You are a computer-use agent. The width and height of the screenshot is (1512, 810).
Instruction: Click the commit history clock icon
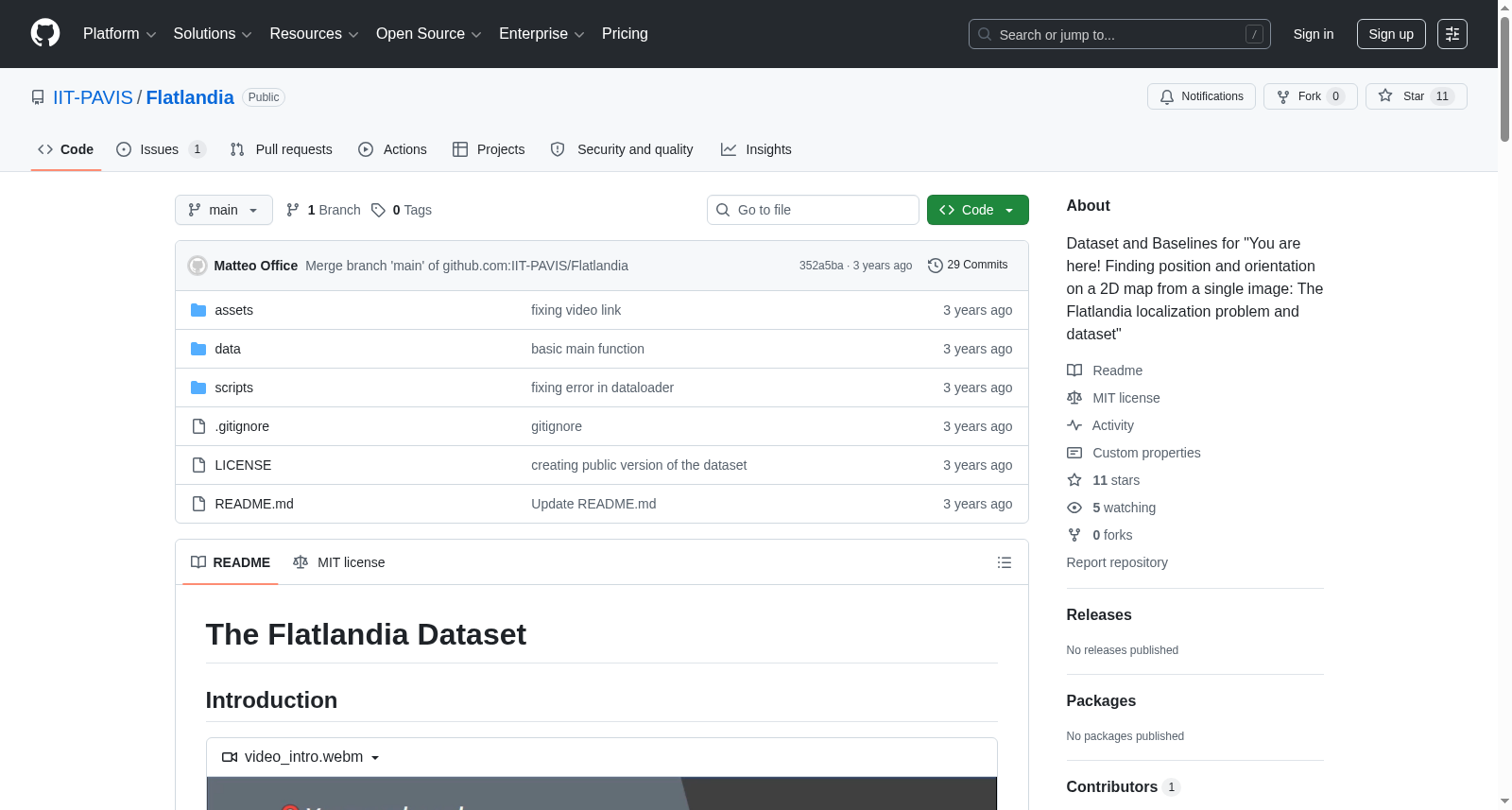[936, 266]
